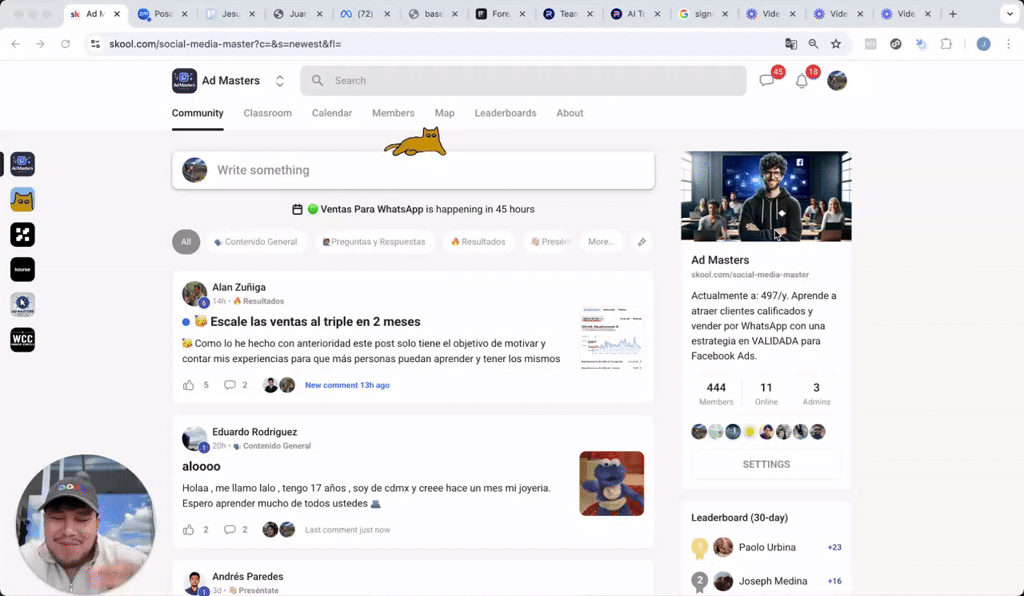Open the Leaderboards tab

pyautogui.click(x=505, y=113)
